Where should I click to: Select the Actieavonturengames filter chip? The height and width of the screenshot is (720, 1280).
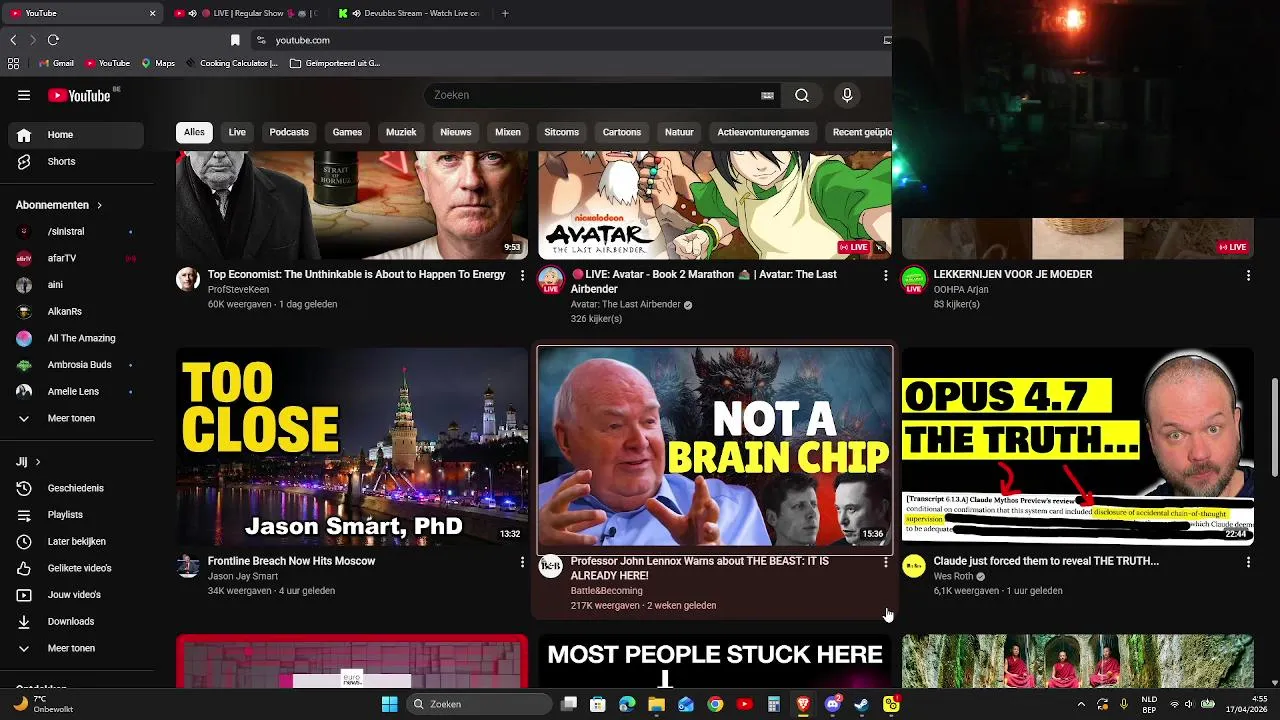click(763, 132)
